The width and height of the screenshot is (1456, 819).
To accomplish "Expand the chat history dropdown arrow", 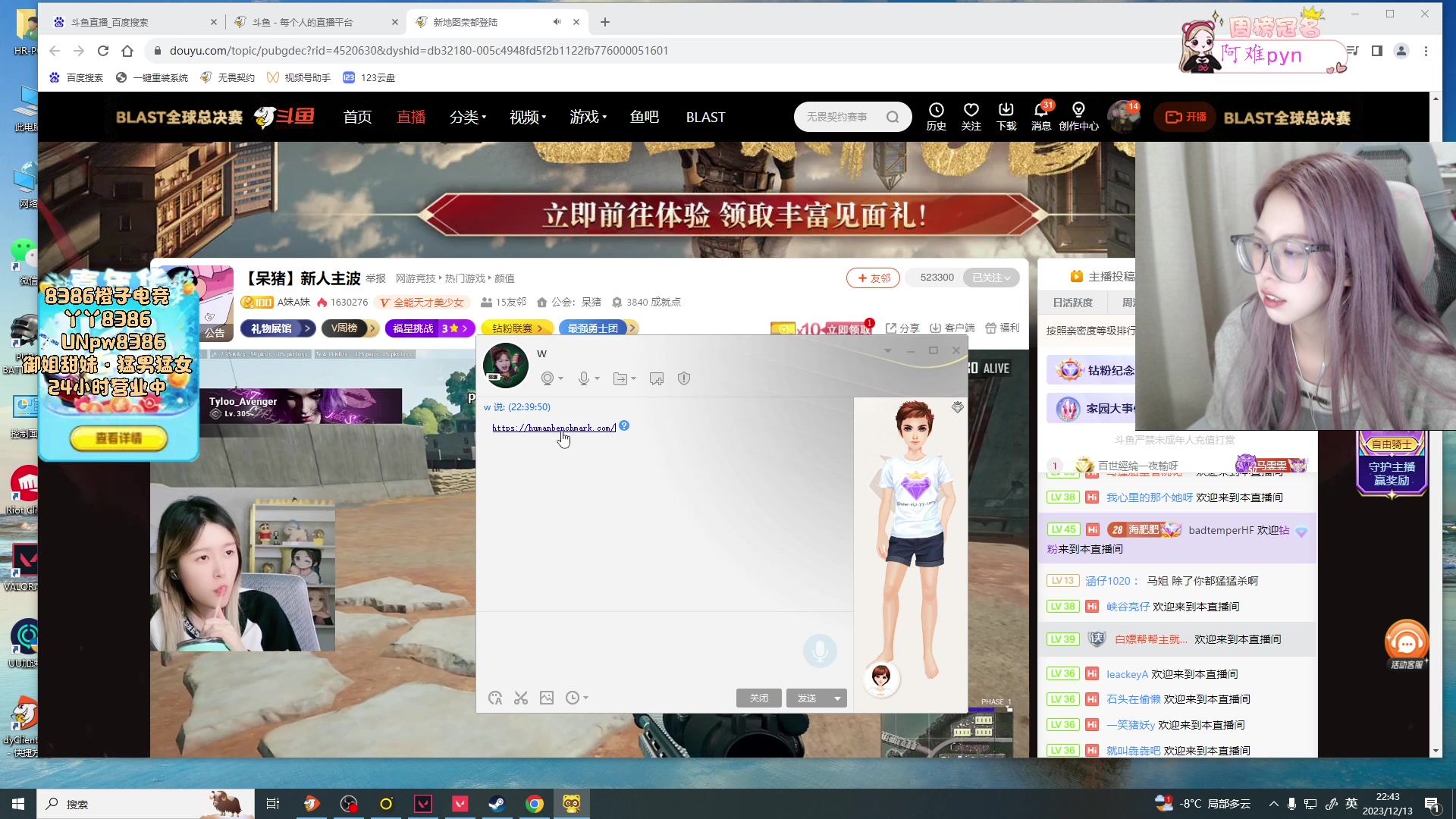I will point(586,698).
